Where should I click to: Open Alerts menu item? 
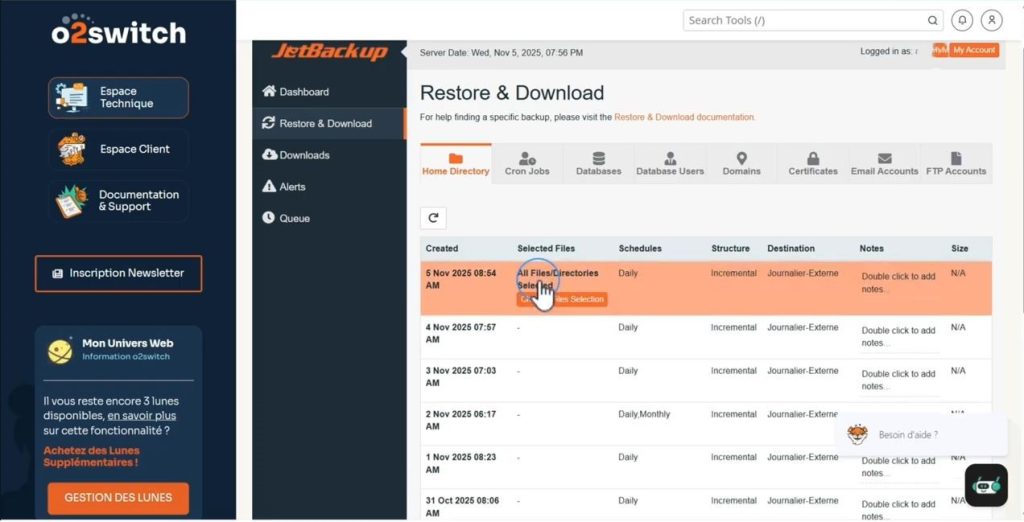(x=329, y=186)
